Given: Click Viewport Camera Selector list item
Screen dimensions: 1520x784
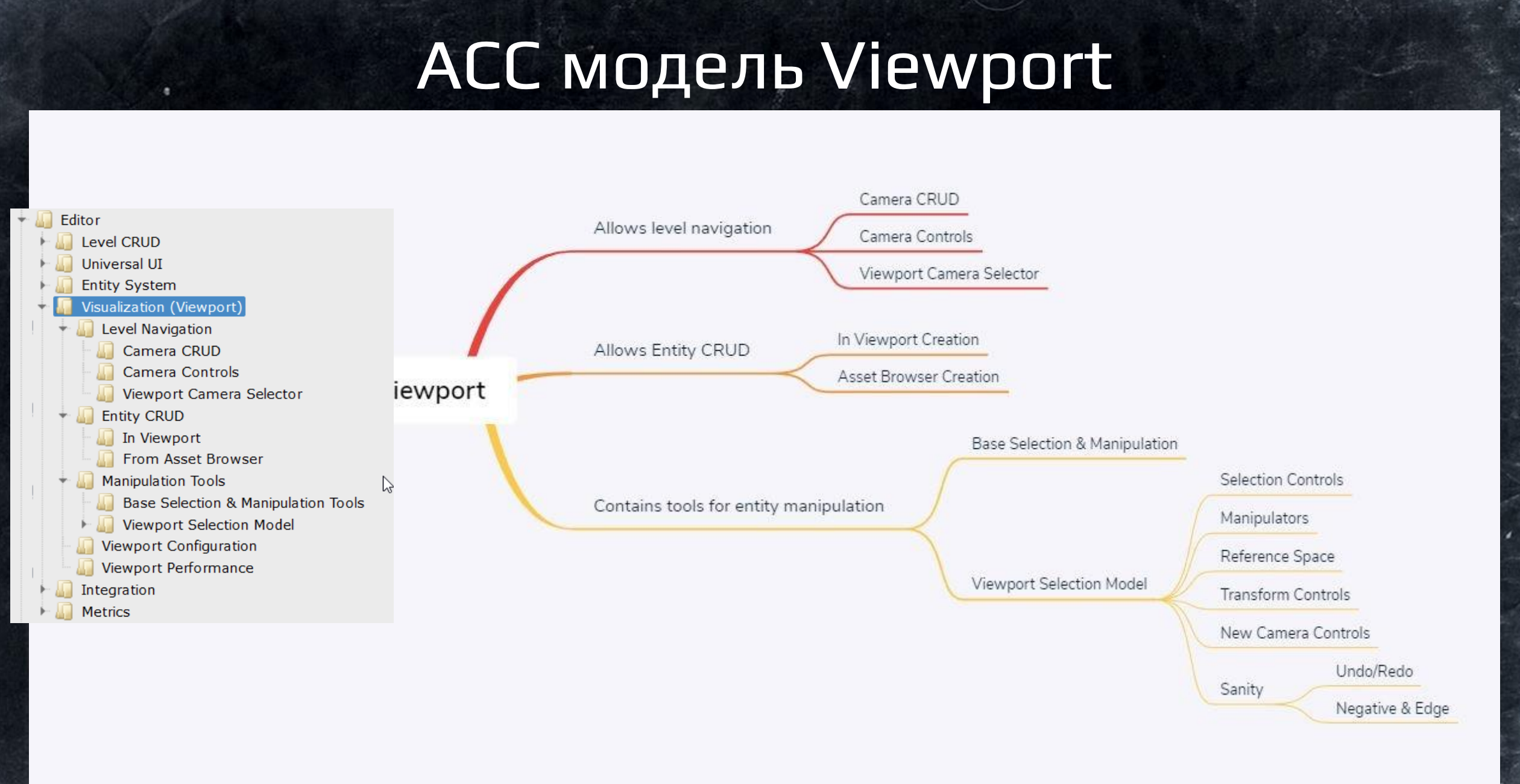Looking at the screenshot, I should (x=213, y=394).
